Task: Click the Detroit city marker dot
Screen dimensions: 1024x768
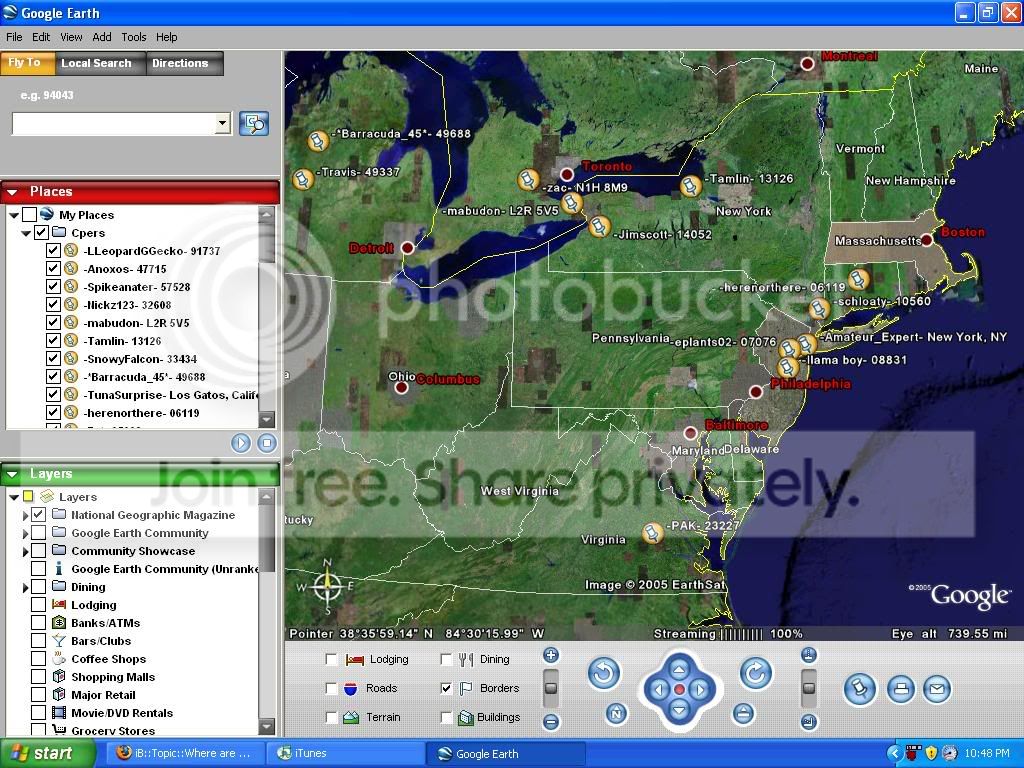Action: [408, 248]
